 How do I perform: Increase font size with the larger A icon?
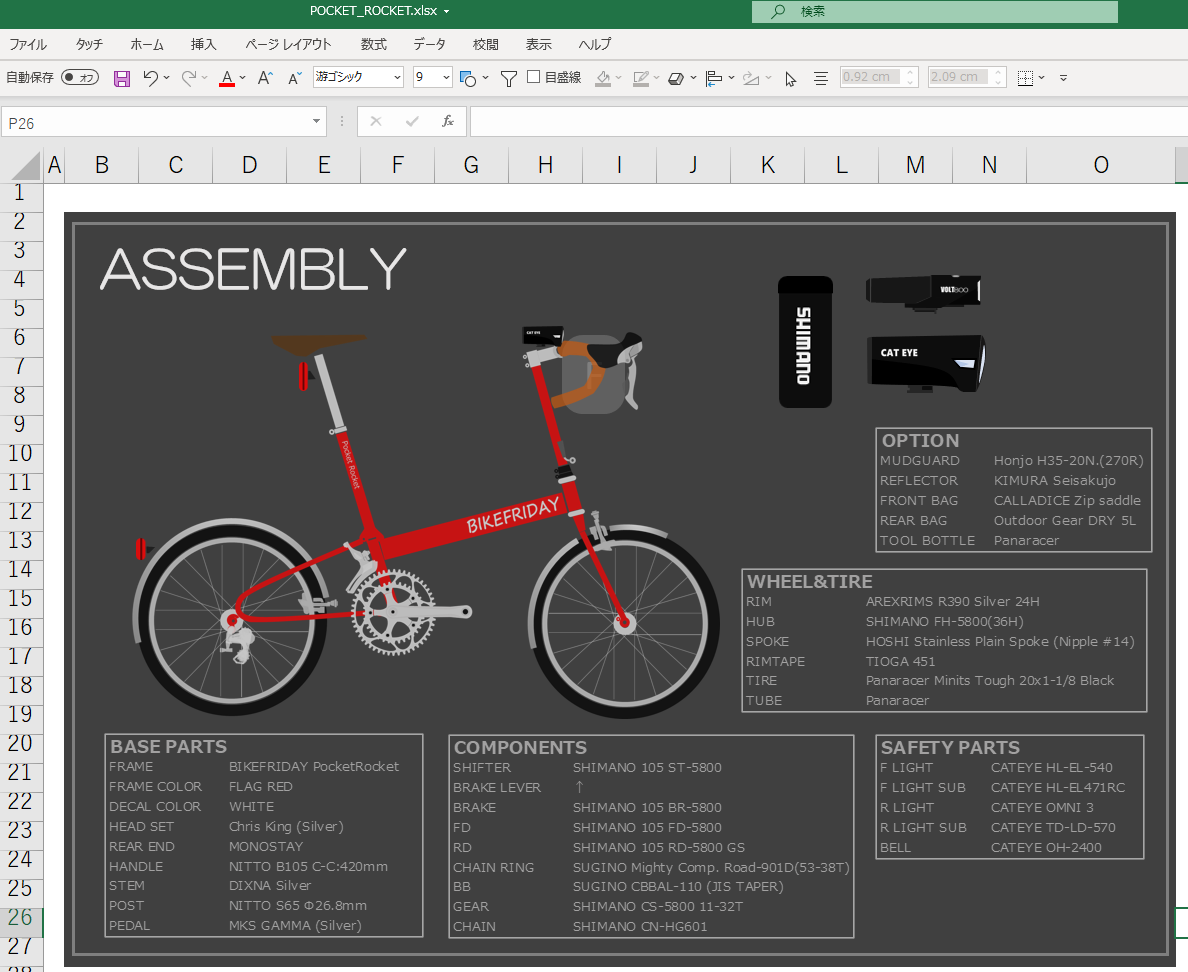264,77
